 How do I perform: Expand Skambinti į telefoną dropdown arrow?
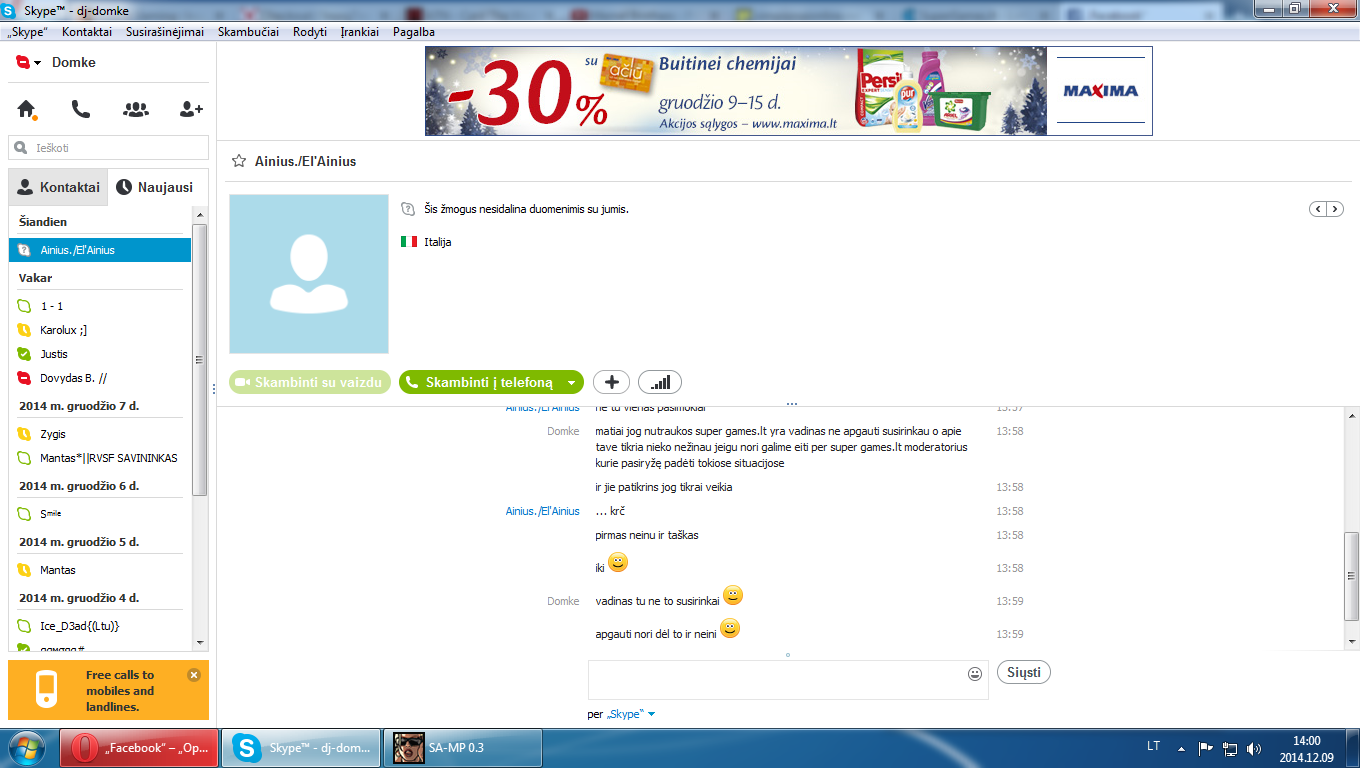[571, 382]
